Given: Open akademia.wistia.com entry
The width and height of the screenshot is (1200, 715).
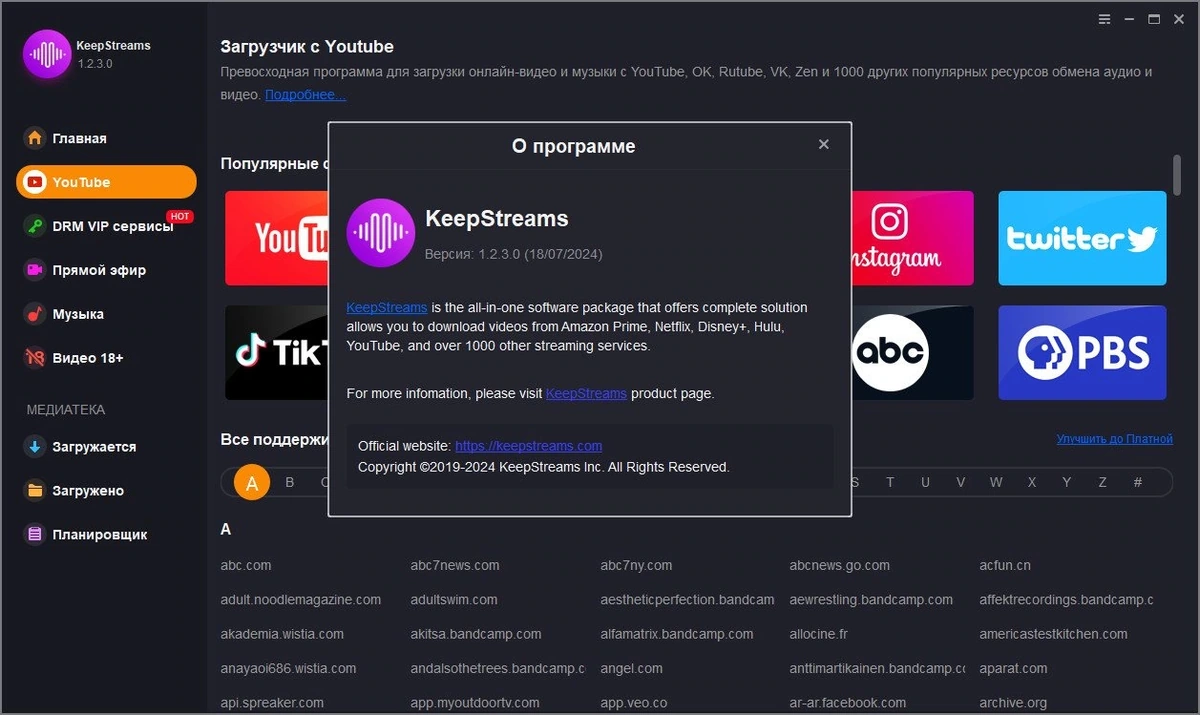Looking at the screenshot, I should (282, 634).
